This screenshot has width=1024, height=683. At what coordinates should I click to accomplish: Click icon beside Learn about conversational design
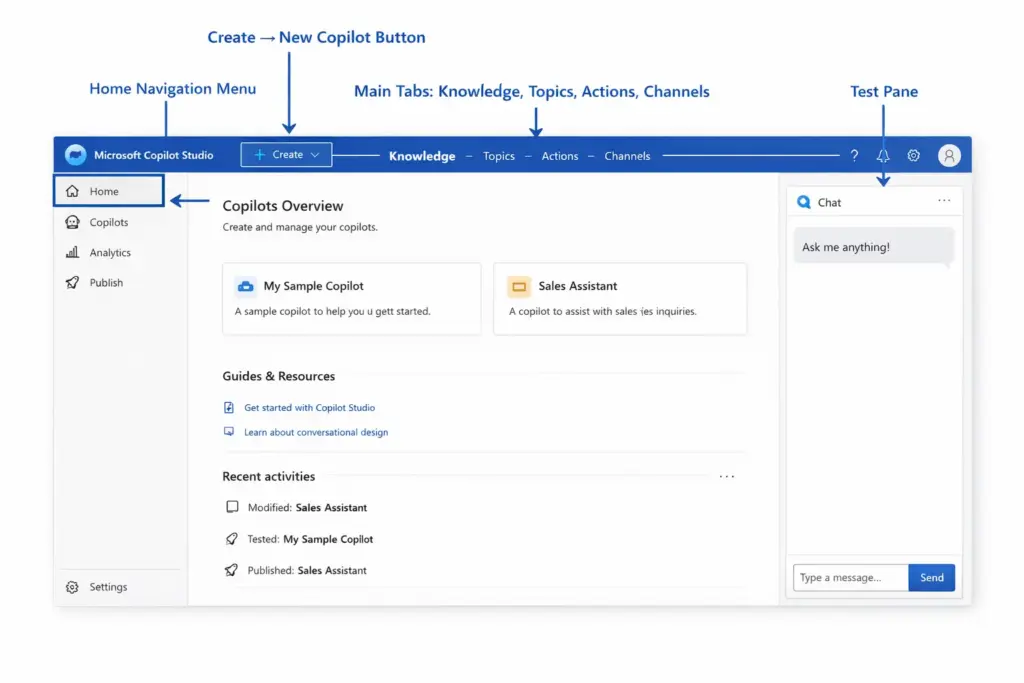pos(229,432)
